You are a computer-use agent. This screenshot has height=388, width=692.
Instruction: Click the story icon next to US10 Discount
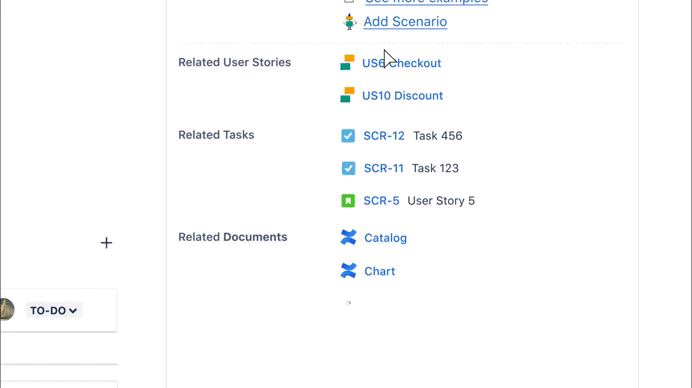347,94
